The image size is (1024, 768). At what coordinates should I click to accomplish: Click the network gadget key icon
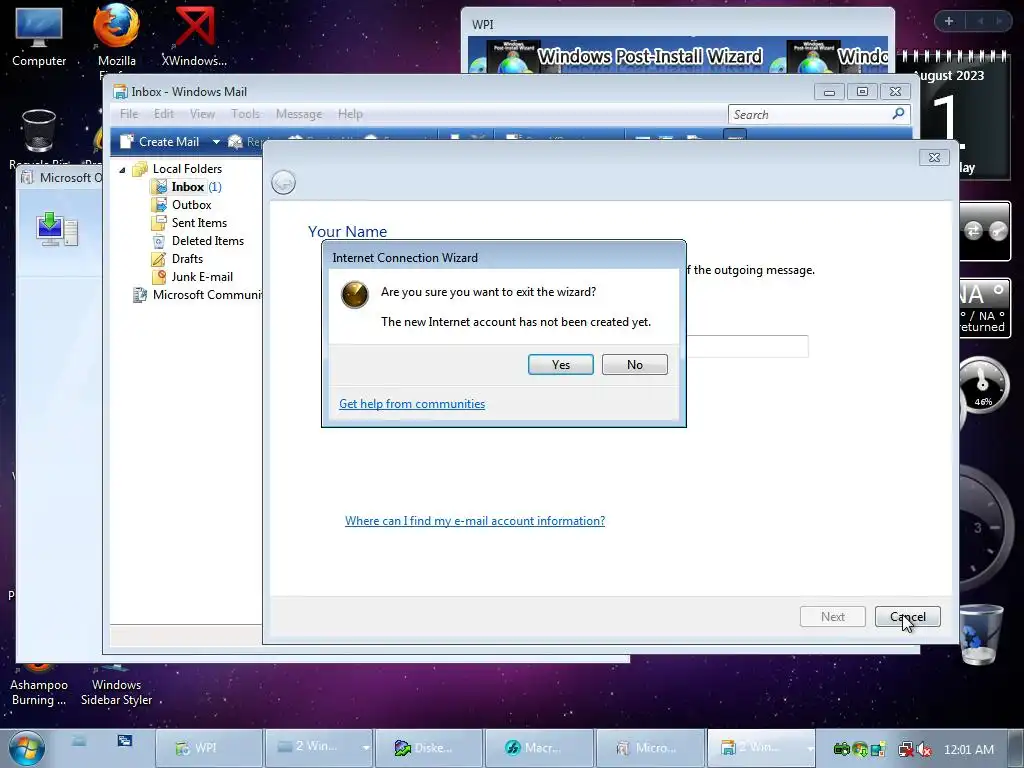pyautogui.click(x=998, y=231)
